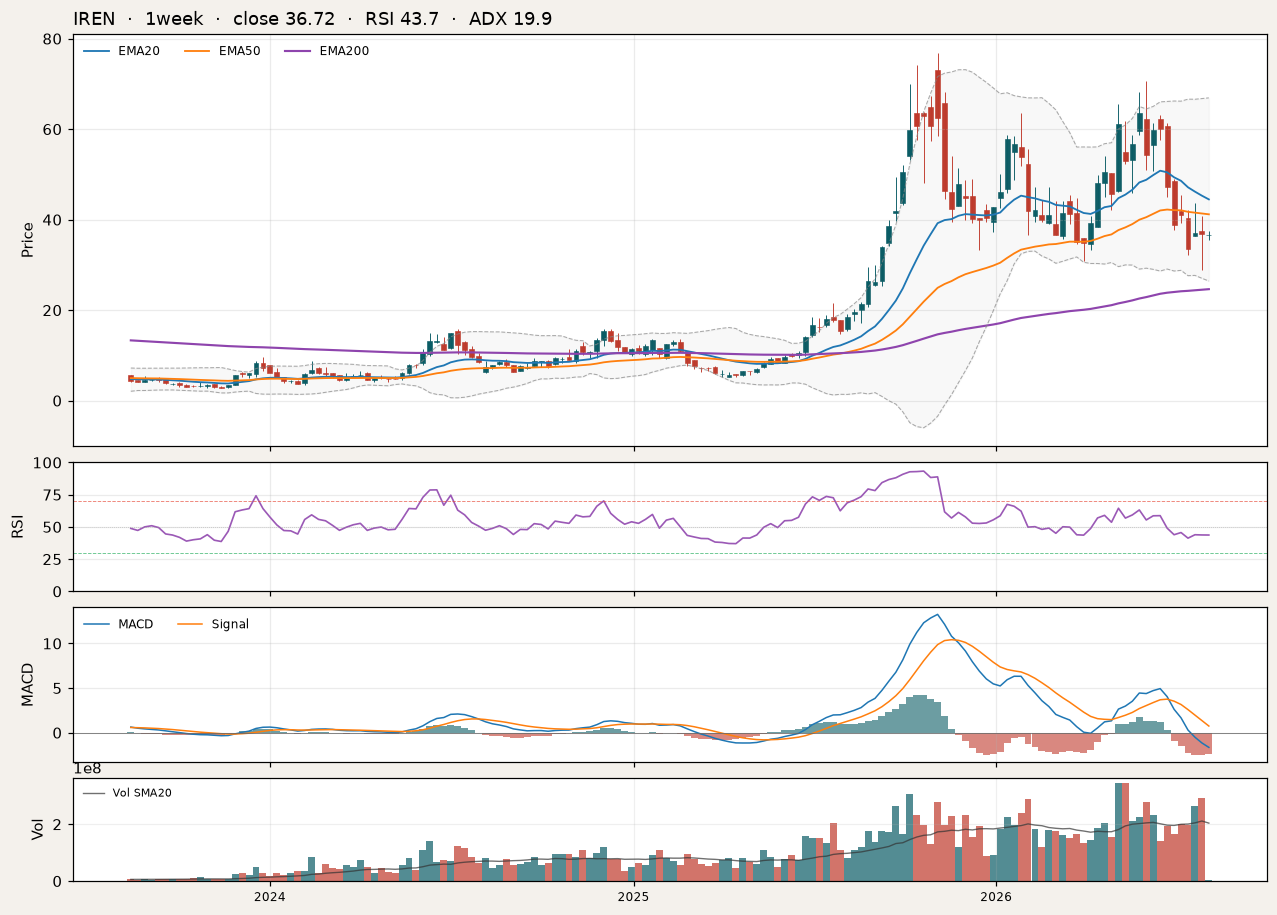
Task: Click the 2 tick on Vol axis
Action: pos(58,825)
